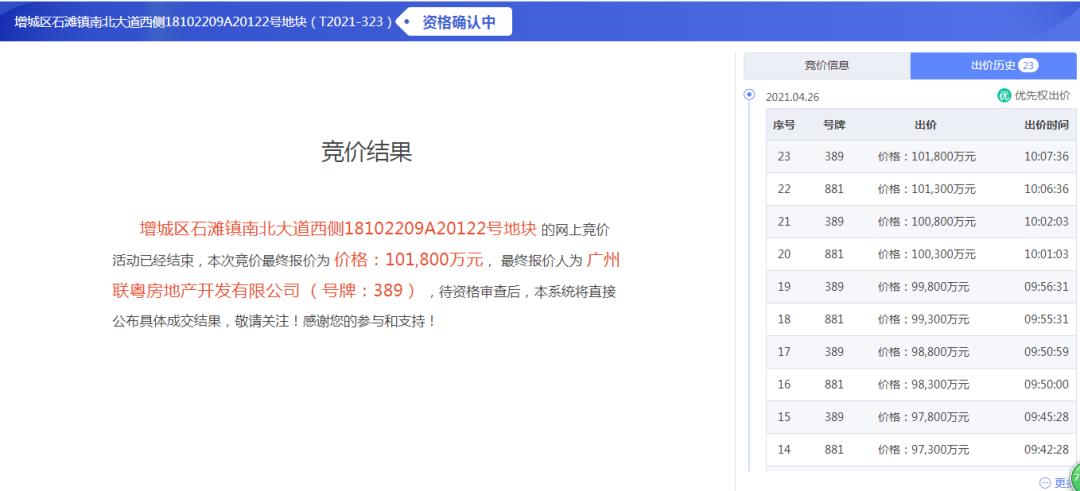Click bid time 10:02:03
This screenshot has width=1080, height=491.
1046,222
